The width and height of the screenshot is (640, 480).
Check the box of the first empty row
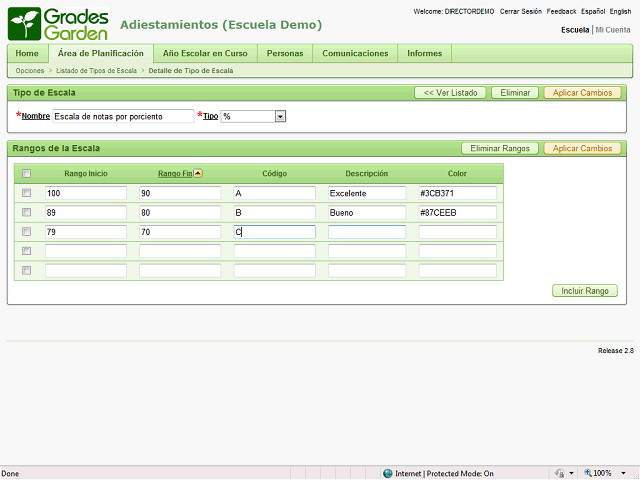click(x=27, y=251)
